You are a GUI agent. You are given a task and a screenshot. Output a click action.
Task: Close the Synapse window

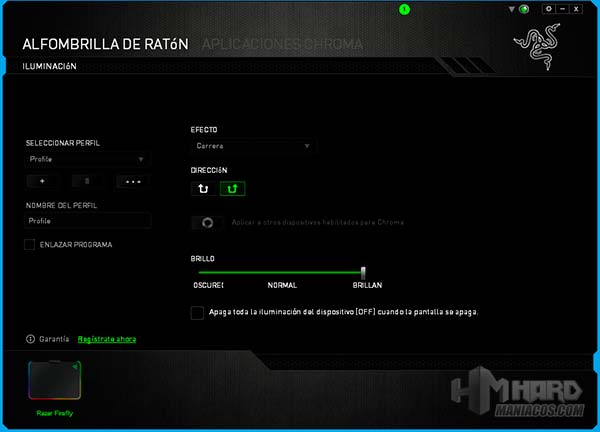click(576, 9)
